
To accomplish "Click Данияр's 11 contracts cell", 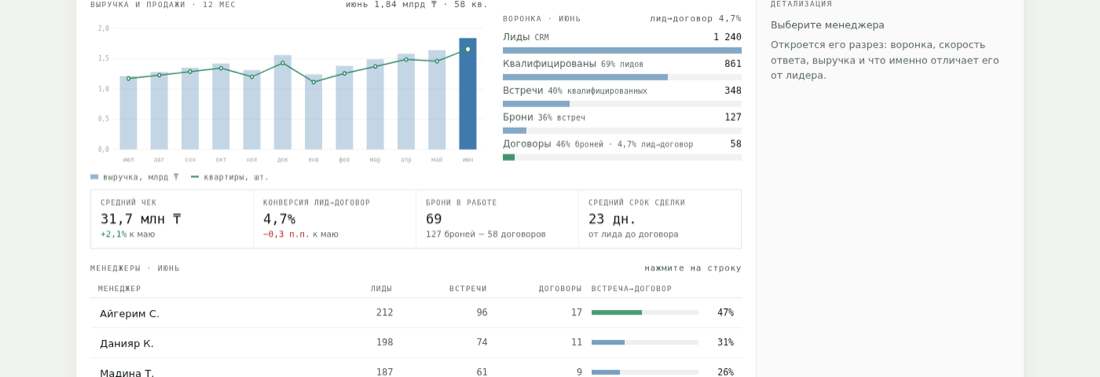I will [577, 343].
